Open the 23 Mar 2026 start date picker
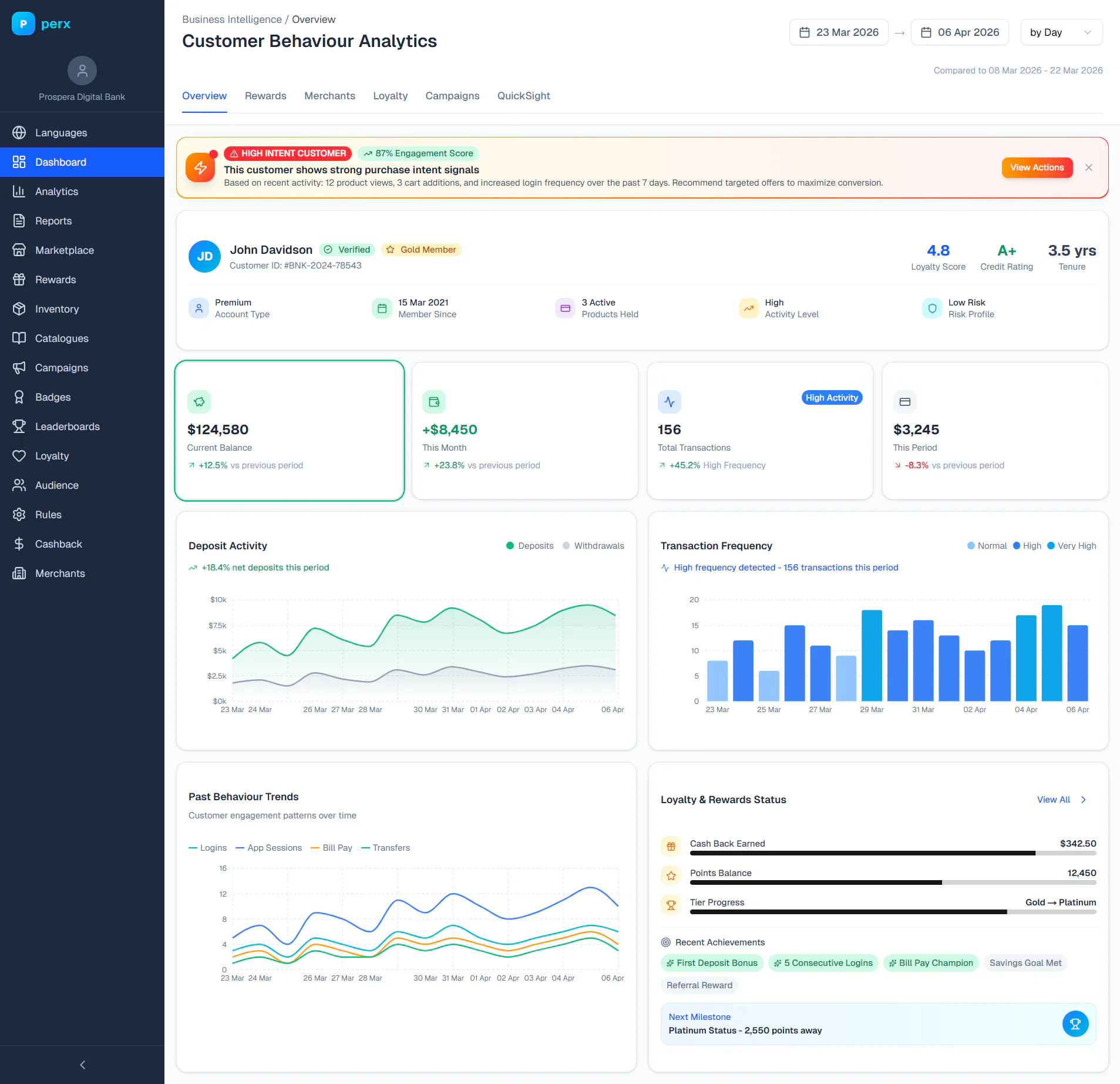1120x1084 pixels. 839,32
